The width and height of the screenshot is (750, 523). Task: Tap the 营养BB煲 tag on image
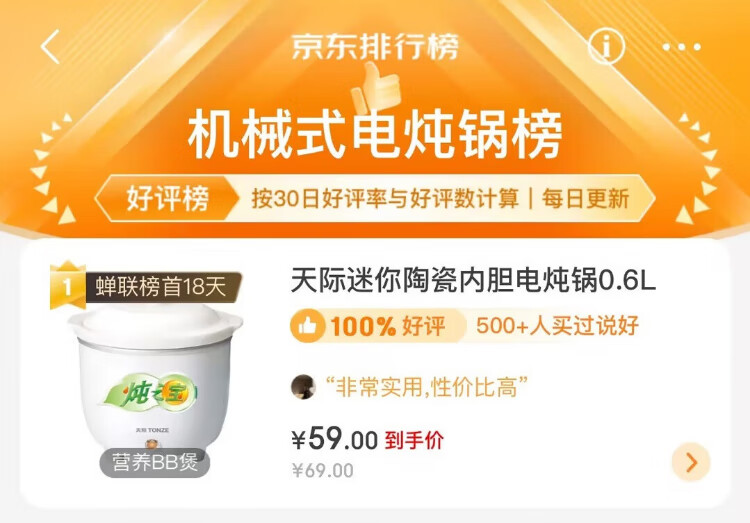155,462
